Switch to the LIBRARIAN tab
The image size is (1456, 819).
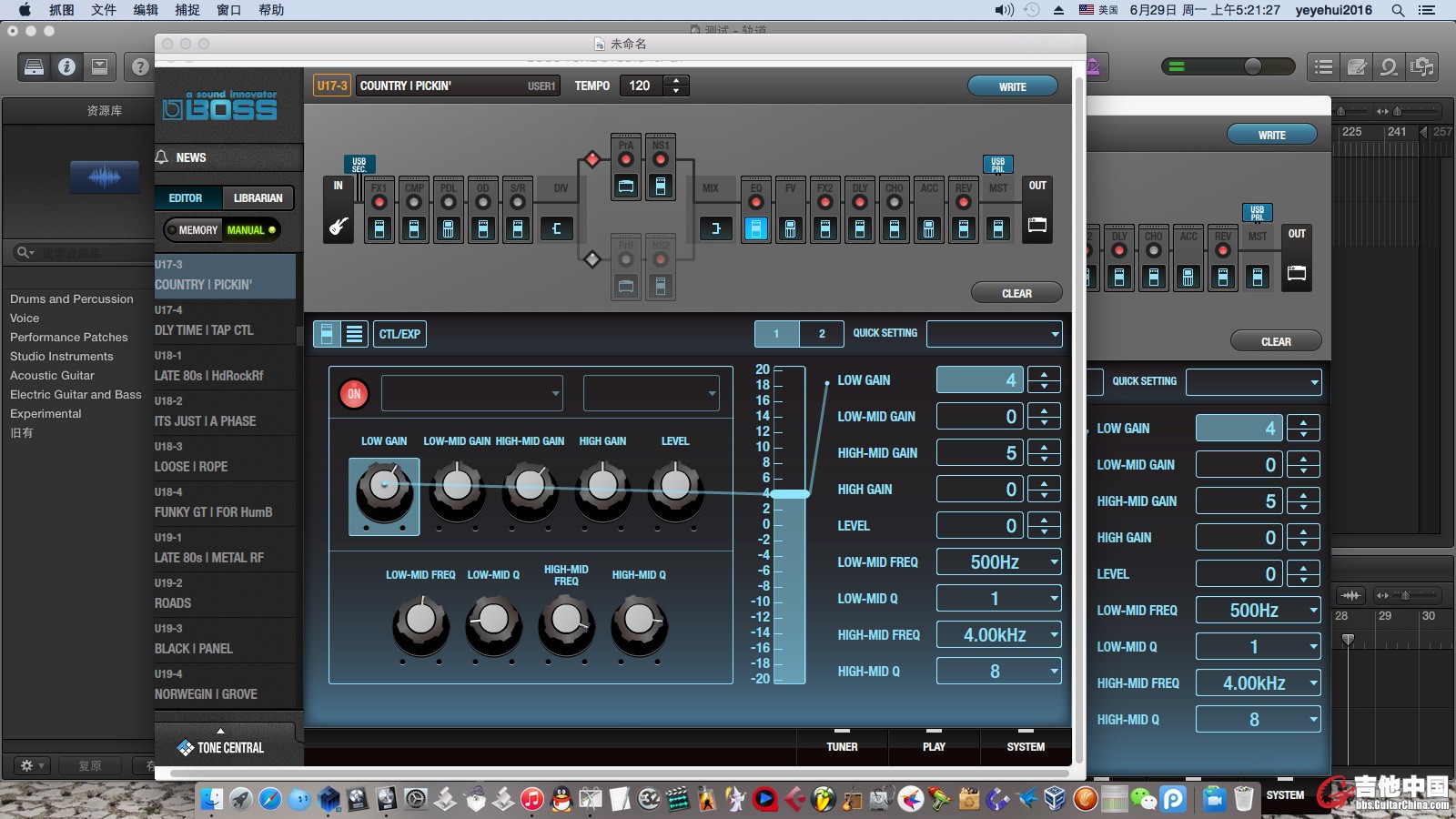[x=258, y=197]
